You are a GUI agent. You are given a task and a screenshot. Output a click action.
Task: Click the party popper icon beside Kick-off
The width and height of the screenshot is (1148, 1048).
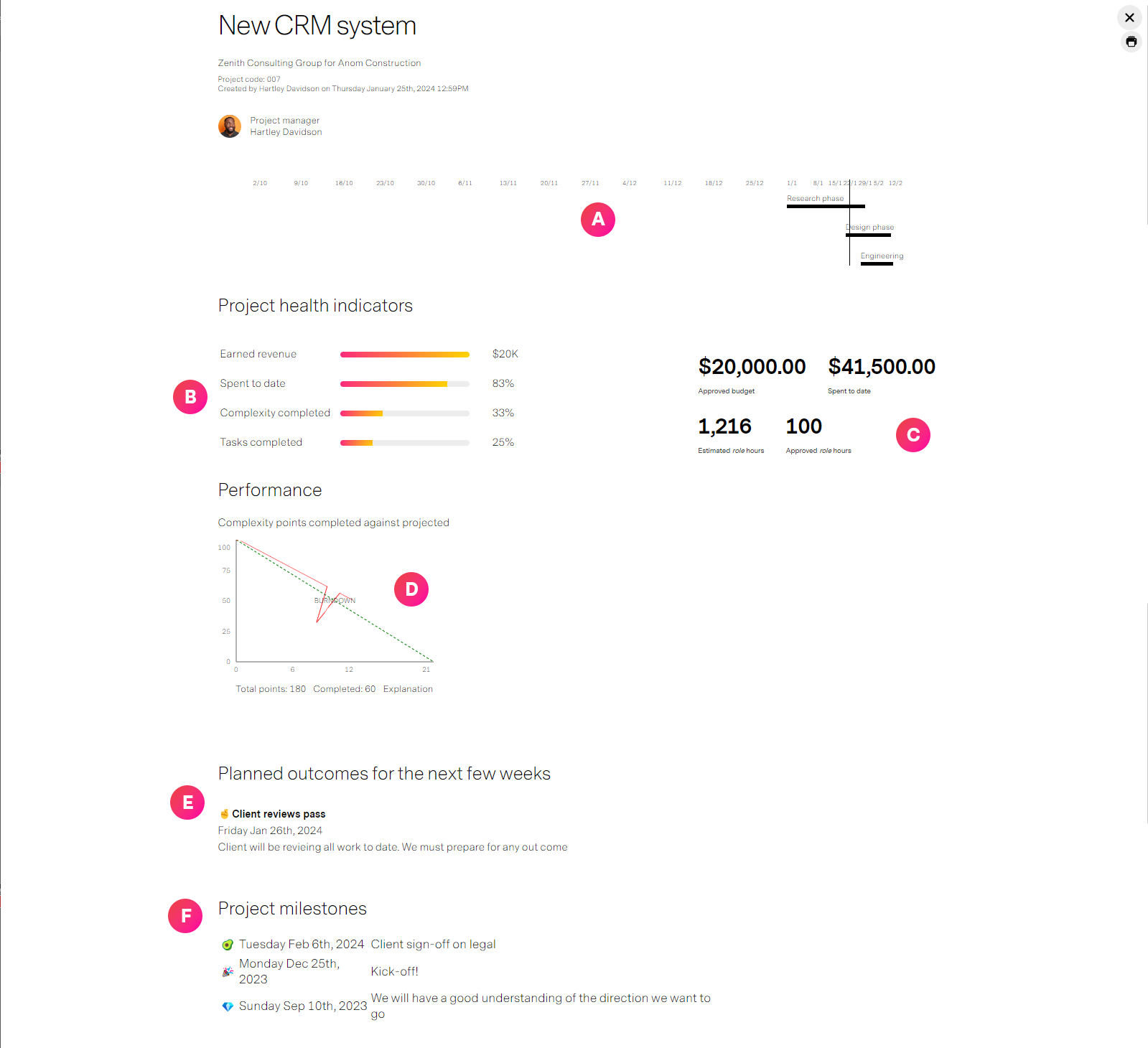(228, 972)
